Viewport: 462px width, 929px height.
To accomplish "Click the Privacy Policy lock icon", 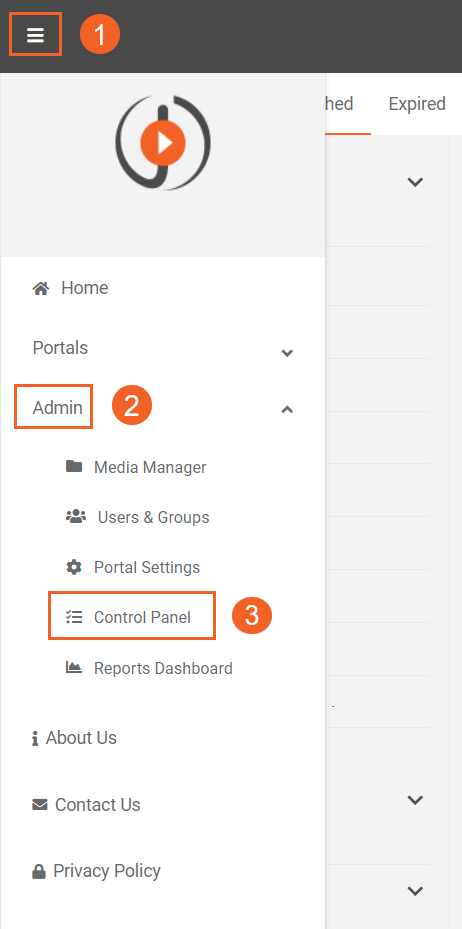I will pos(38,872).
